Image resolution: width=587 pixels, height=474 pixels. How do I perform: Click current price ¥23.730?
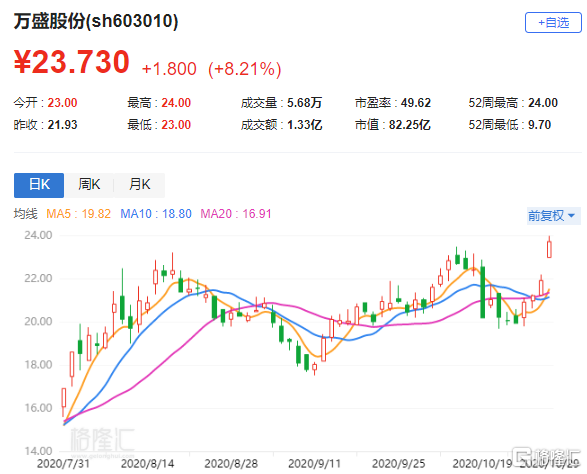[72, 62]
